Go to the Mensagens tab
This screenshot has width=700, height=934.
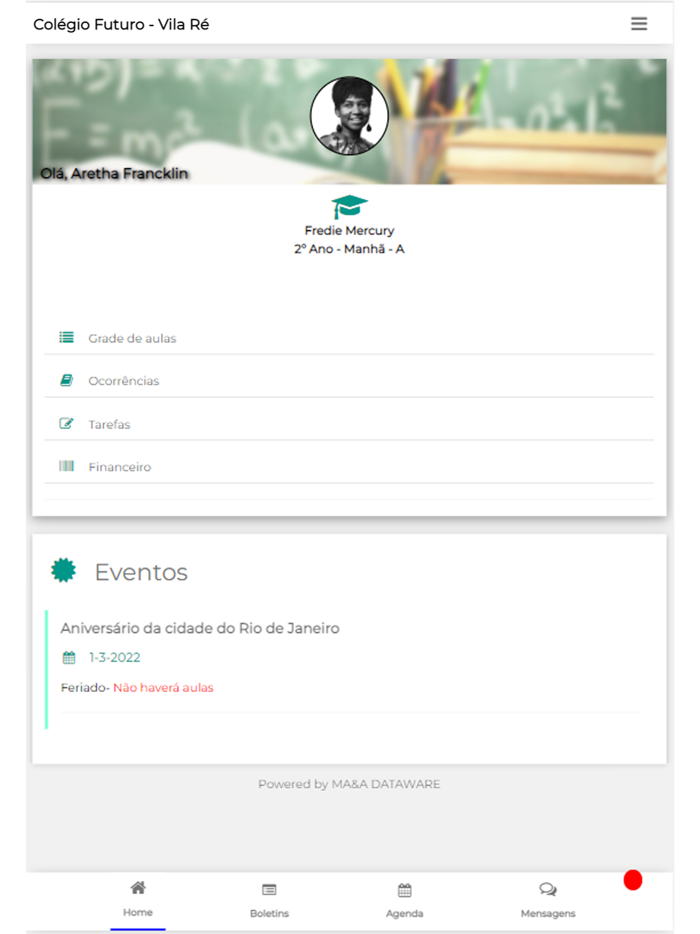(x=548, y=901)
